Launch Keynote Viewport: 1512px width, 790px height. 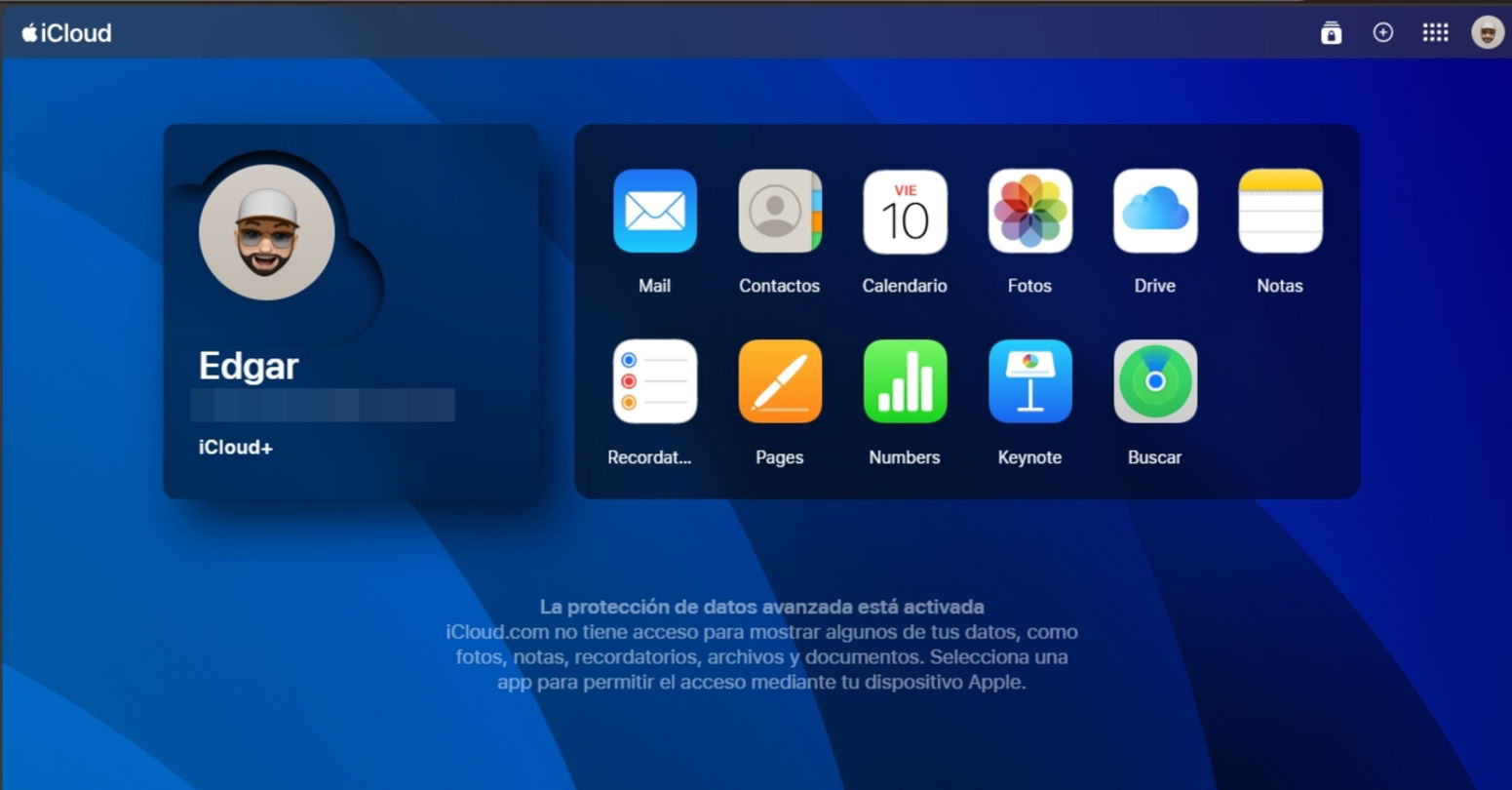tap(1029, 381)
